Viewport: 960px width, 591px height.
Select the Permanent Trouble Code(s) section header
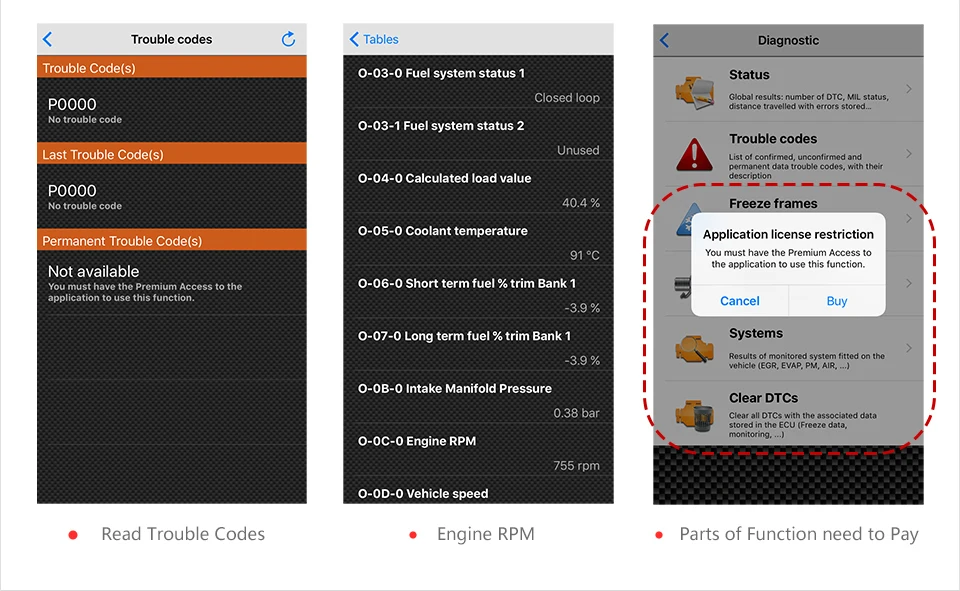171,240
